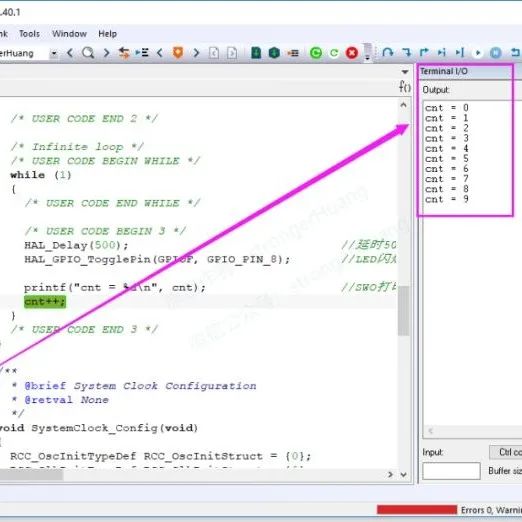Expand the quick search text dropdown
The height and width of the screenshot is (522, 522).
click(x=54, y=53)
